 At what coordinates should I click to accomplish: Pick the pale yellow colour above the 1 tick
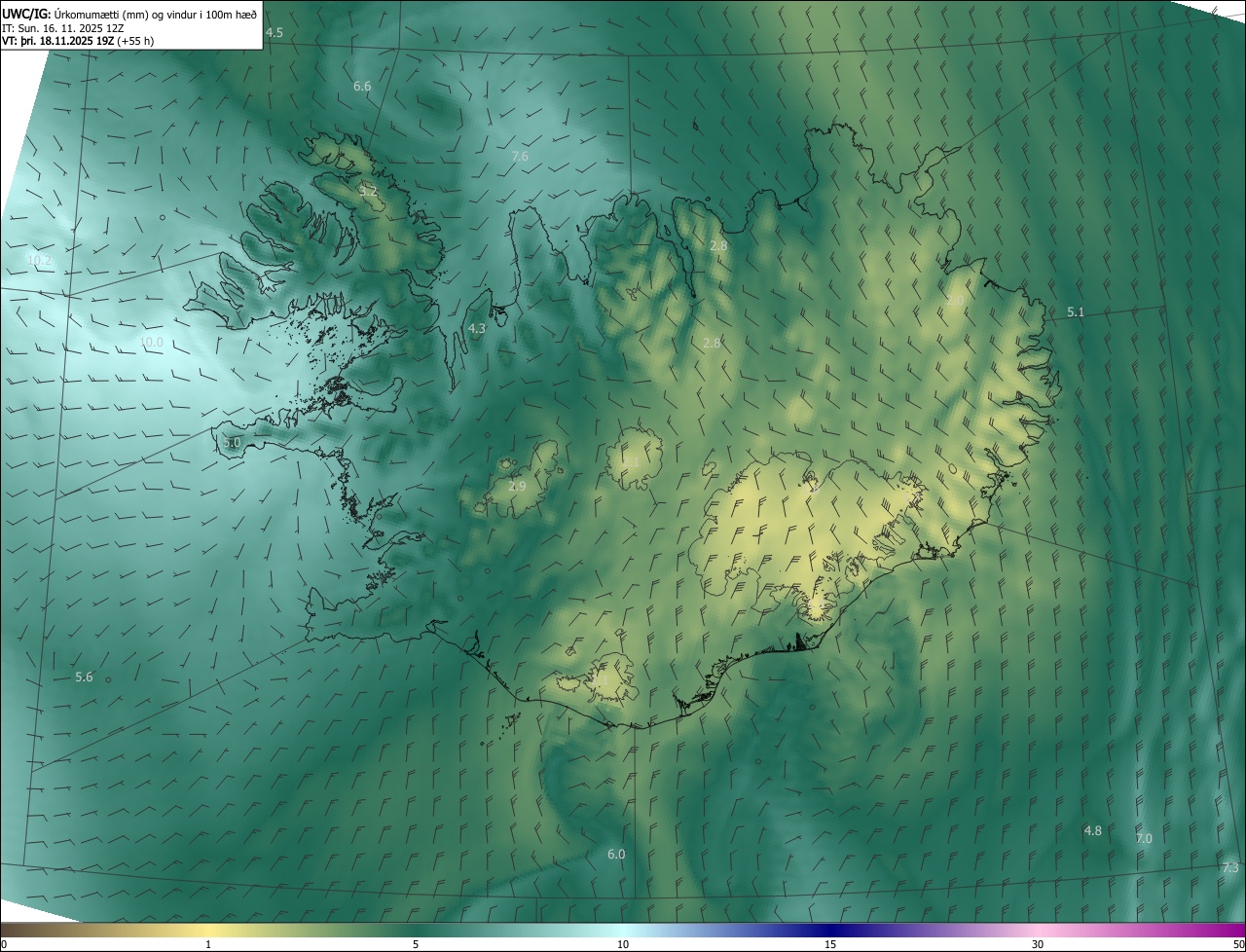208,930
